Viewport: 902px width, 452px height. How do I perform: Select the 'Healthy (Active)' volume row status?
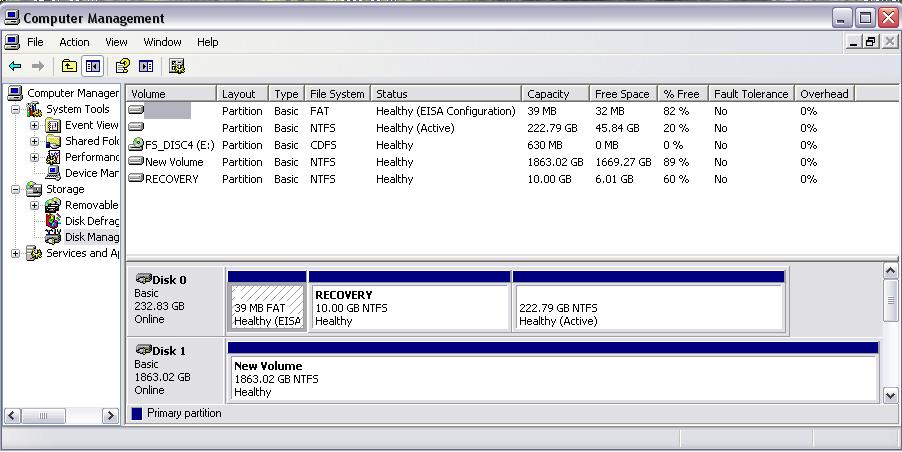(x=415, y=128)
